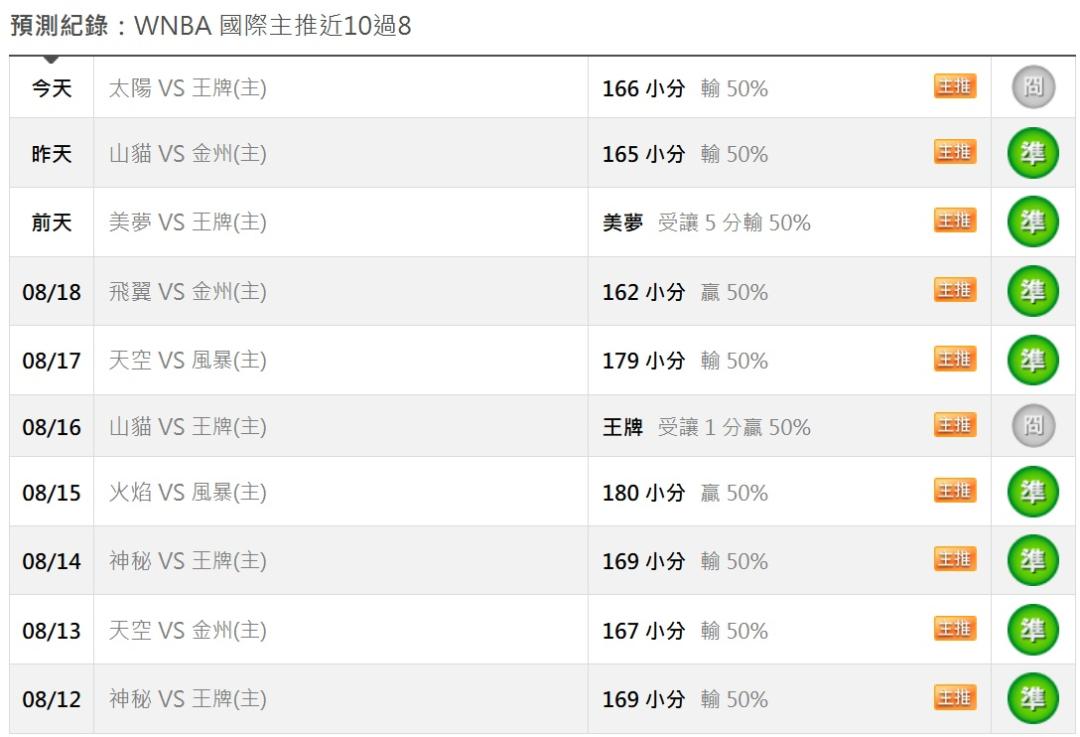Click gray pending icon in 08/16 row
Image resolution: width=1080 pixels, height=737 pixels.
(x=1033, y=426)
